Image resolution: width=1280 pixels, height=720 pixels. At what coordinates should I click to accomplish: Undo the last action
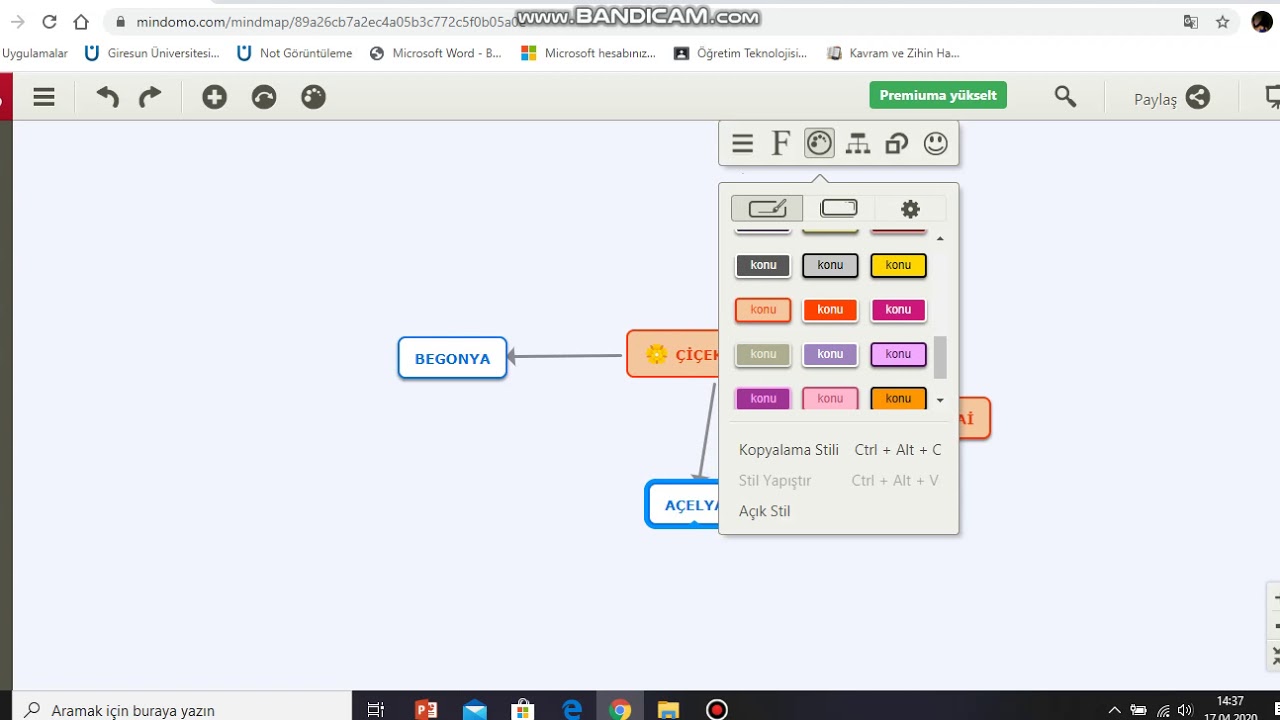(x=107, y=97)
